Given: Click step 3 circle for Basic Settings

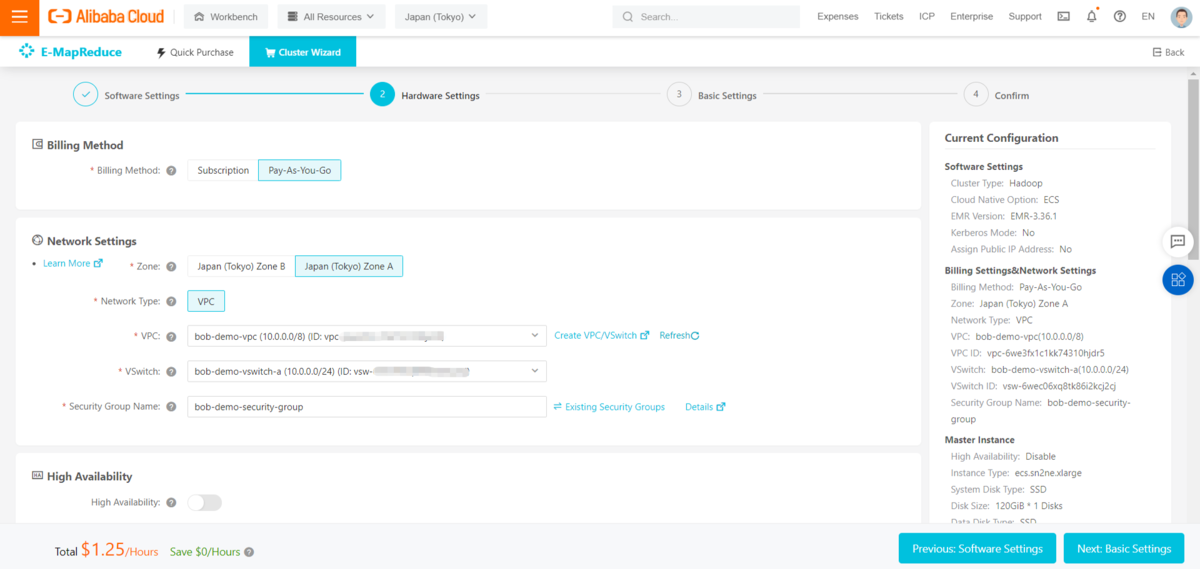Looking at the screenshot, I should [x=679, y=95].
